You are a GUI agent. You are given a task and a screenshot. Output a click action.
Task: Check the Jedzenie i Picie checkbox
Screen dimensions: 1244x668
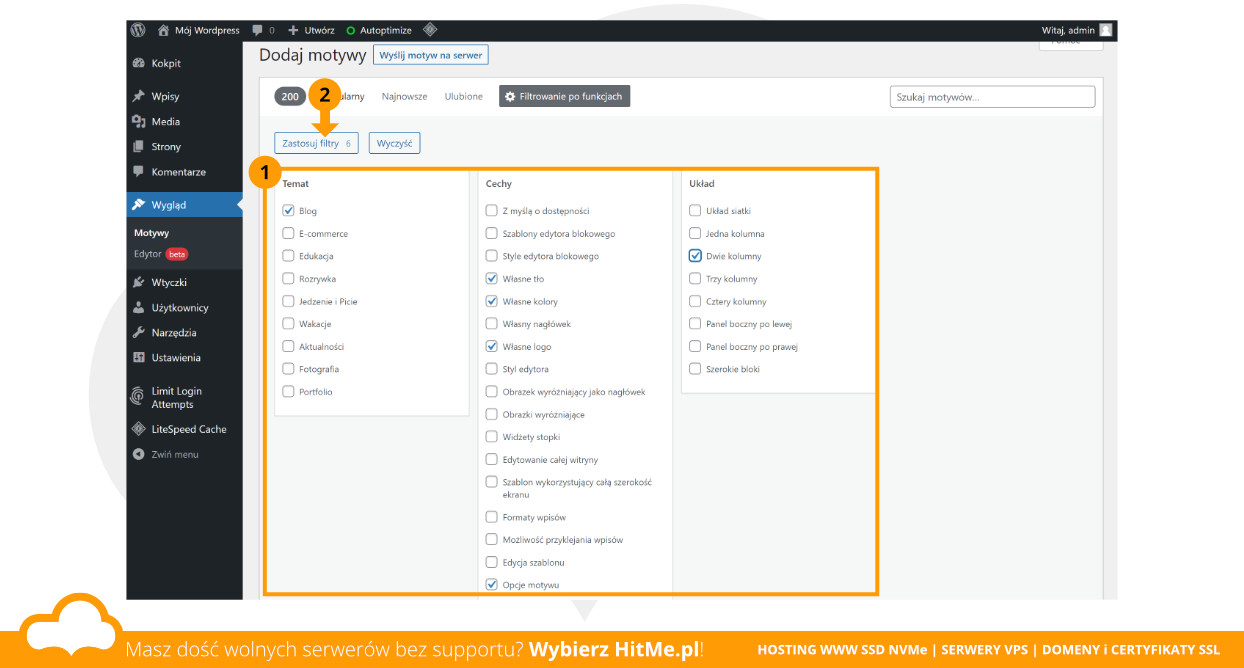289,301
